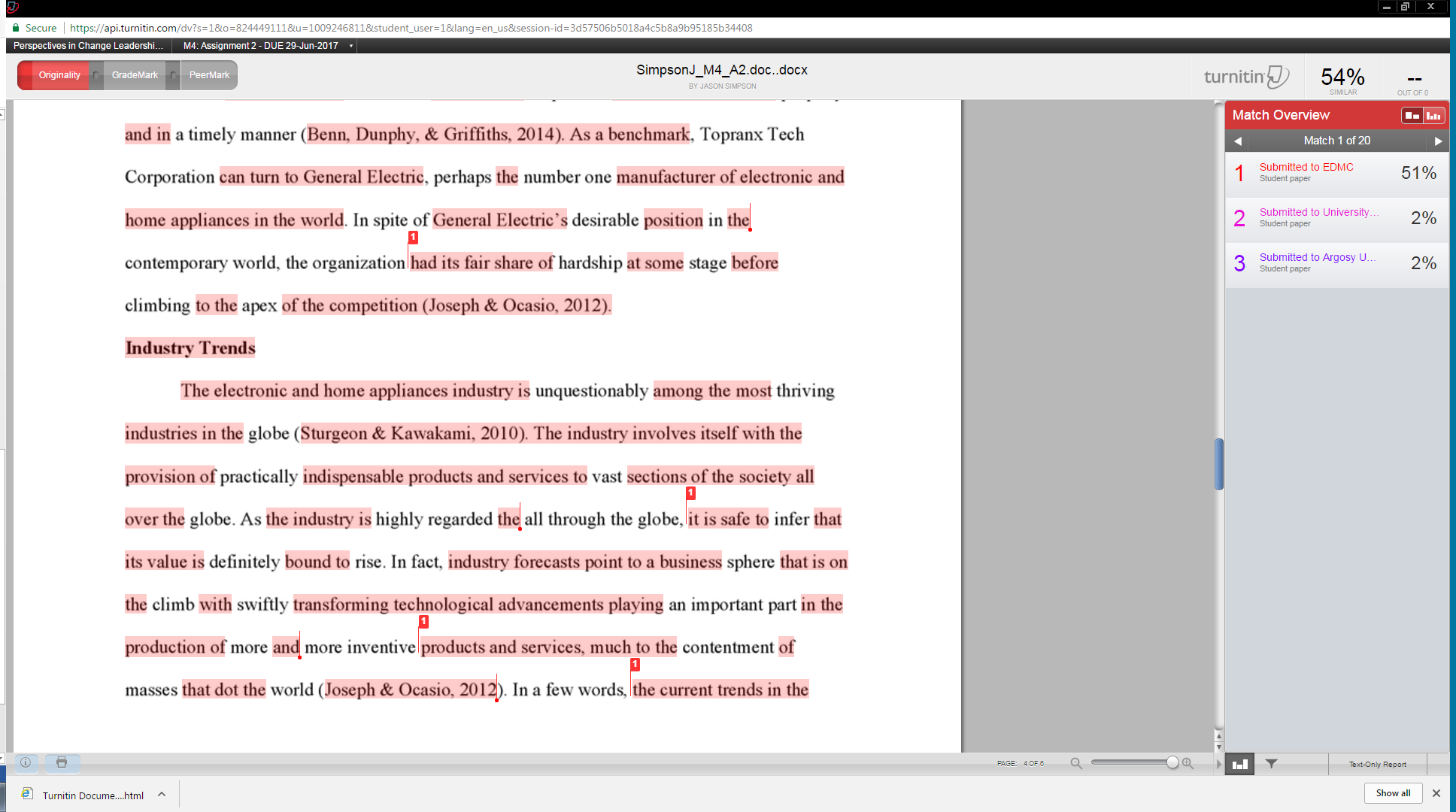Viewport: 1456px width, 812px height.
Task: Open the document information icon
Action: pos(25,763)
